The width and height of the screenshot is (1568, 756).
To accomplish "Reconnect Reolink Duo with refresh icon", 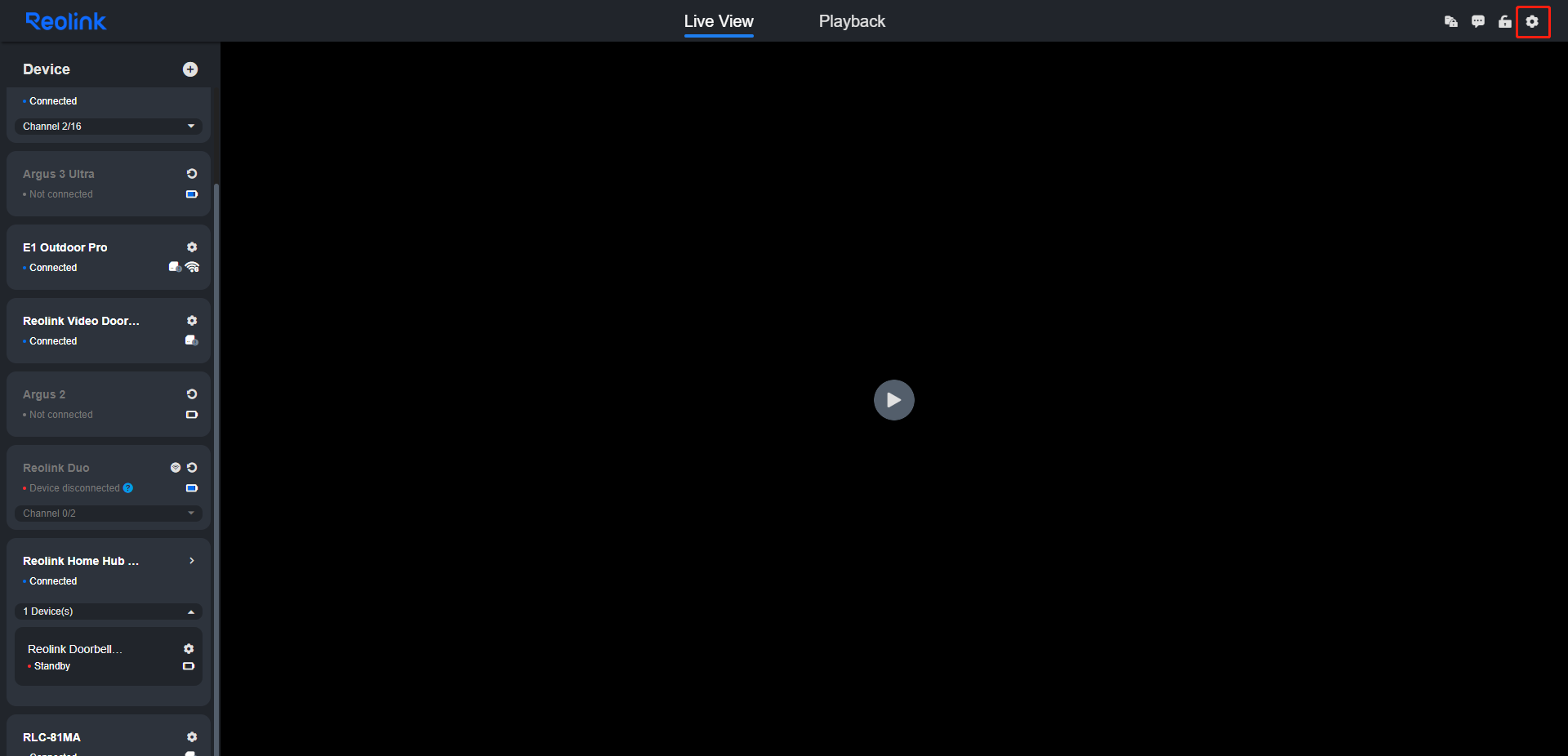I will [x=192, y=468].
